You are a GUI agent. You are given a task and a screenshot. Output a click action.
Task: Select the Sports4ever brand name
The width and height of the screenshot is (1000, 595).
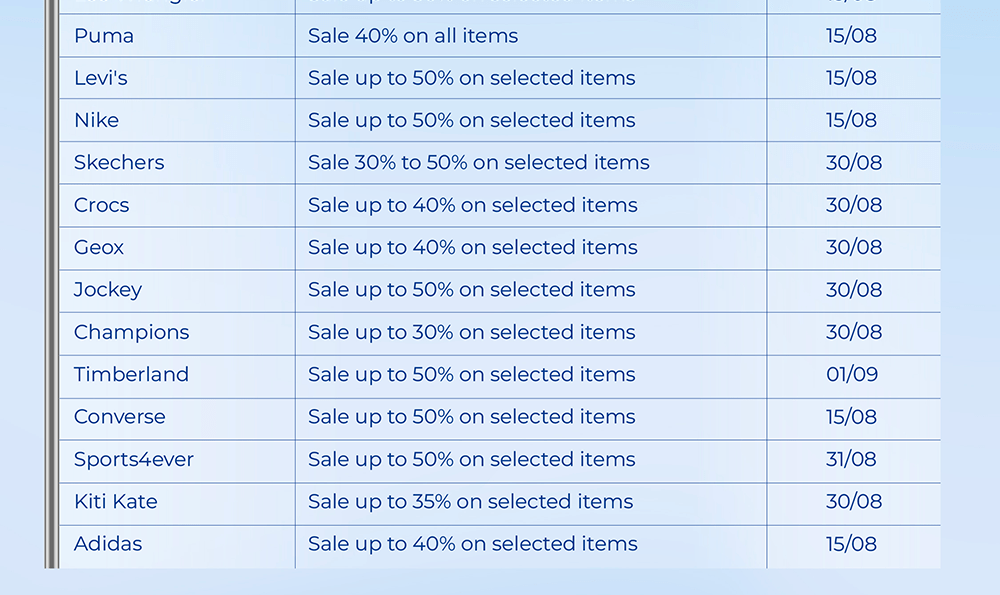[134, 460]
